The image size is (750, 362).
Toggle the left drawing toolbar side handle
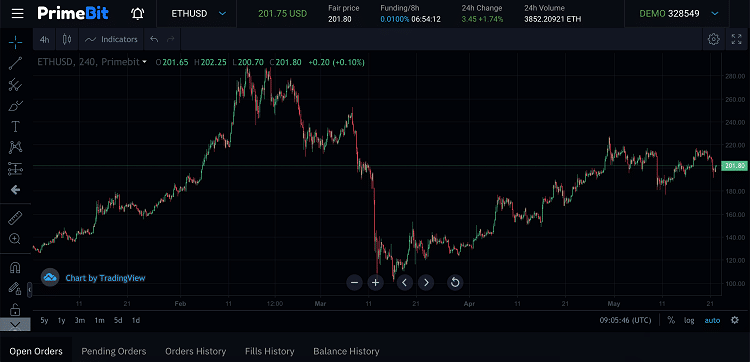tap(30, 290)
